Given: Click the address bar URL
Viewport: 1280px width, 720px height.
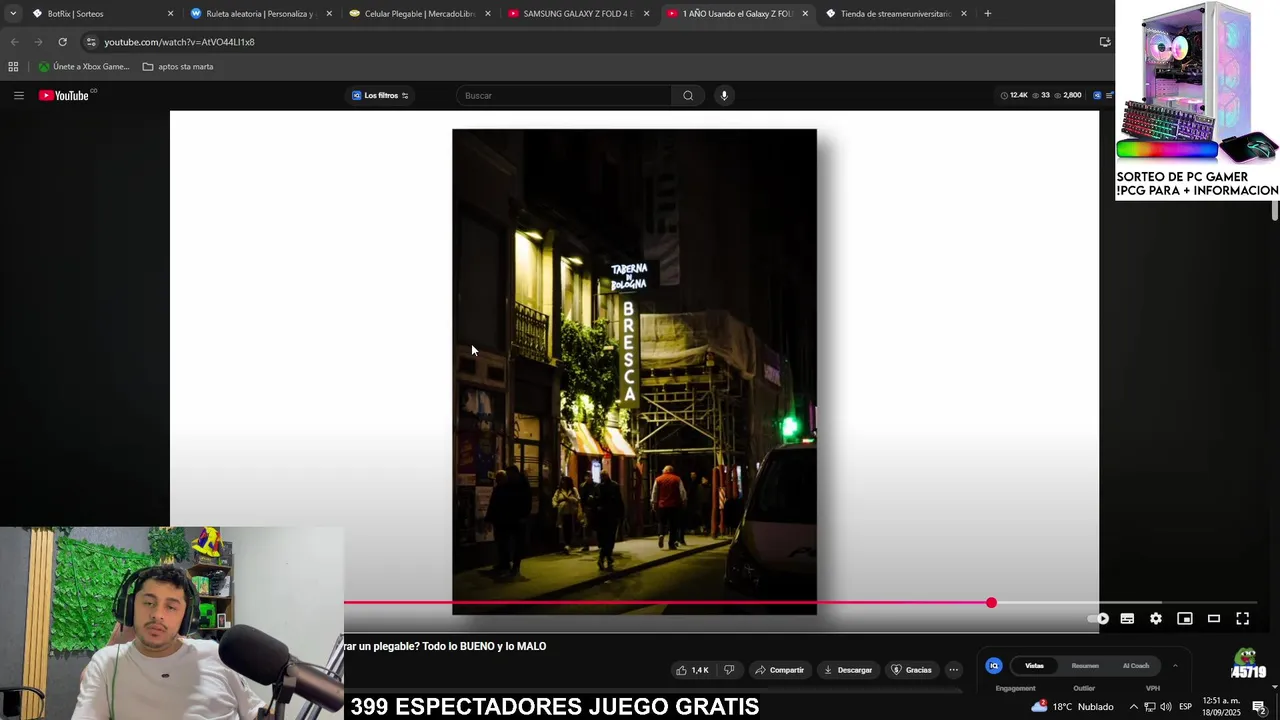Looking at the screenshot, I should [179, 42].
